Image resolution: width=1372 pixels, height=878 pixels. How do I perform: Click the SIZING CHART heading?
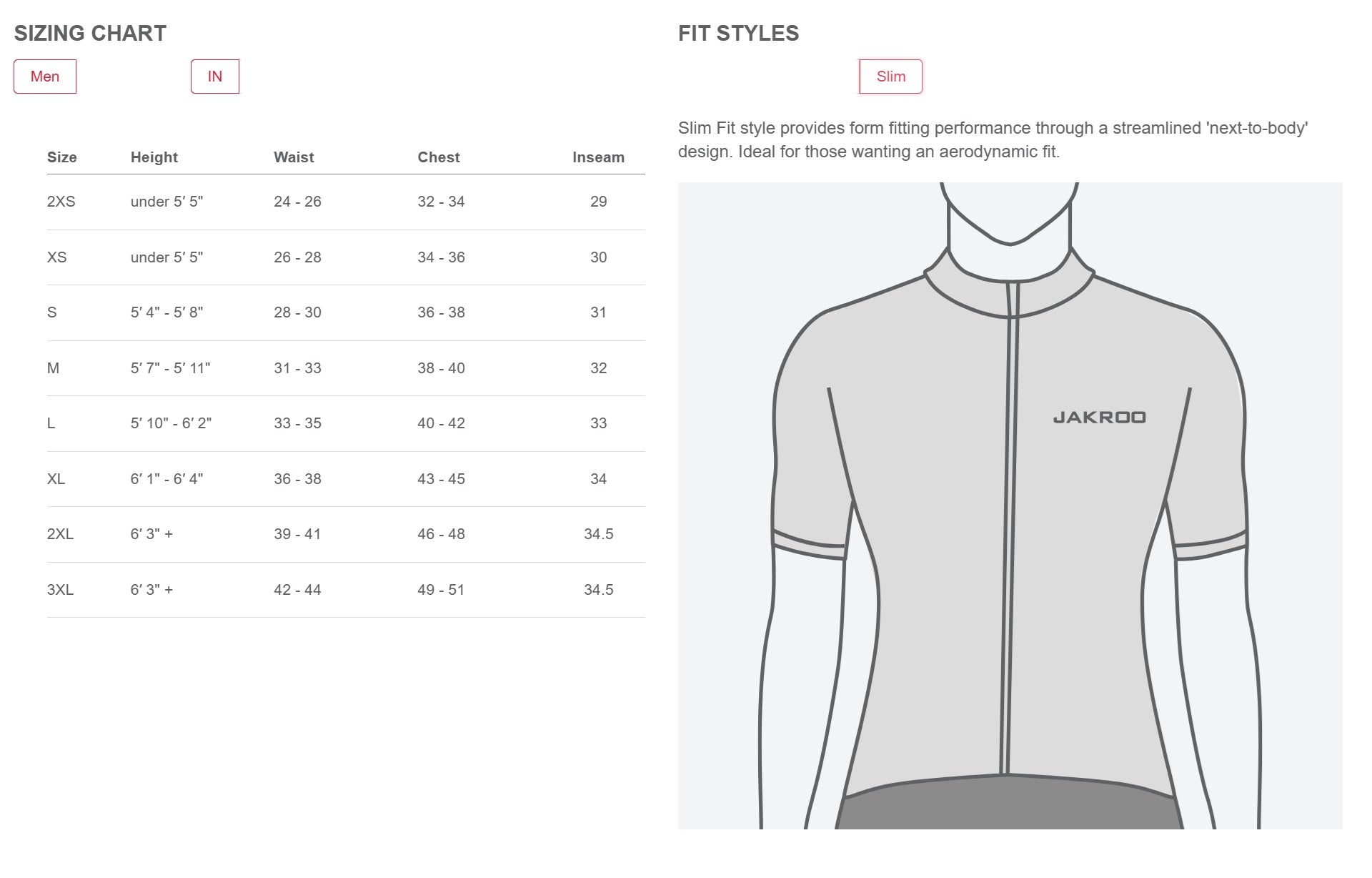click(90, 34)
